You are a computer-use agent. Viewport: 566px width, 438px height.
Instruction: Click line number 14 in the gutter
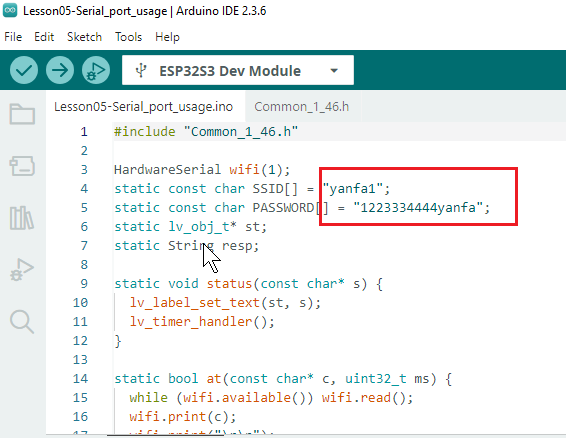80,378
